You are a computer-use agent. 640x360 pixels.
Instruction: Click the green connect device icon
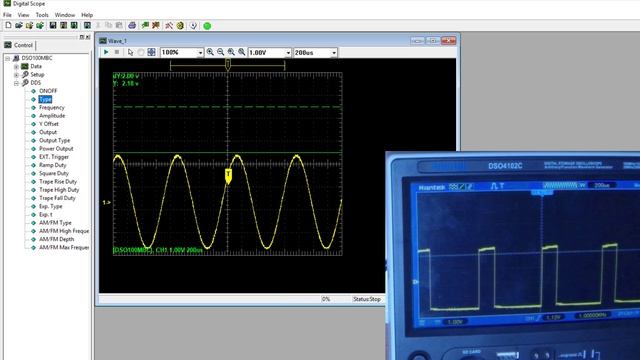(145, 25)
